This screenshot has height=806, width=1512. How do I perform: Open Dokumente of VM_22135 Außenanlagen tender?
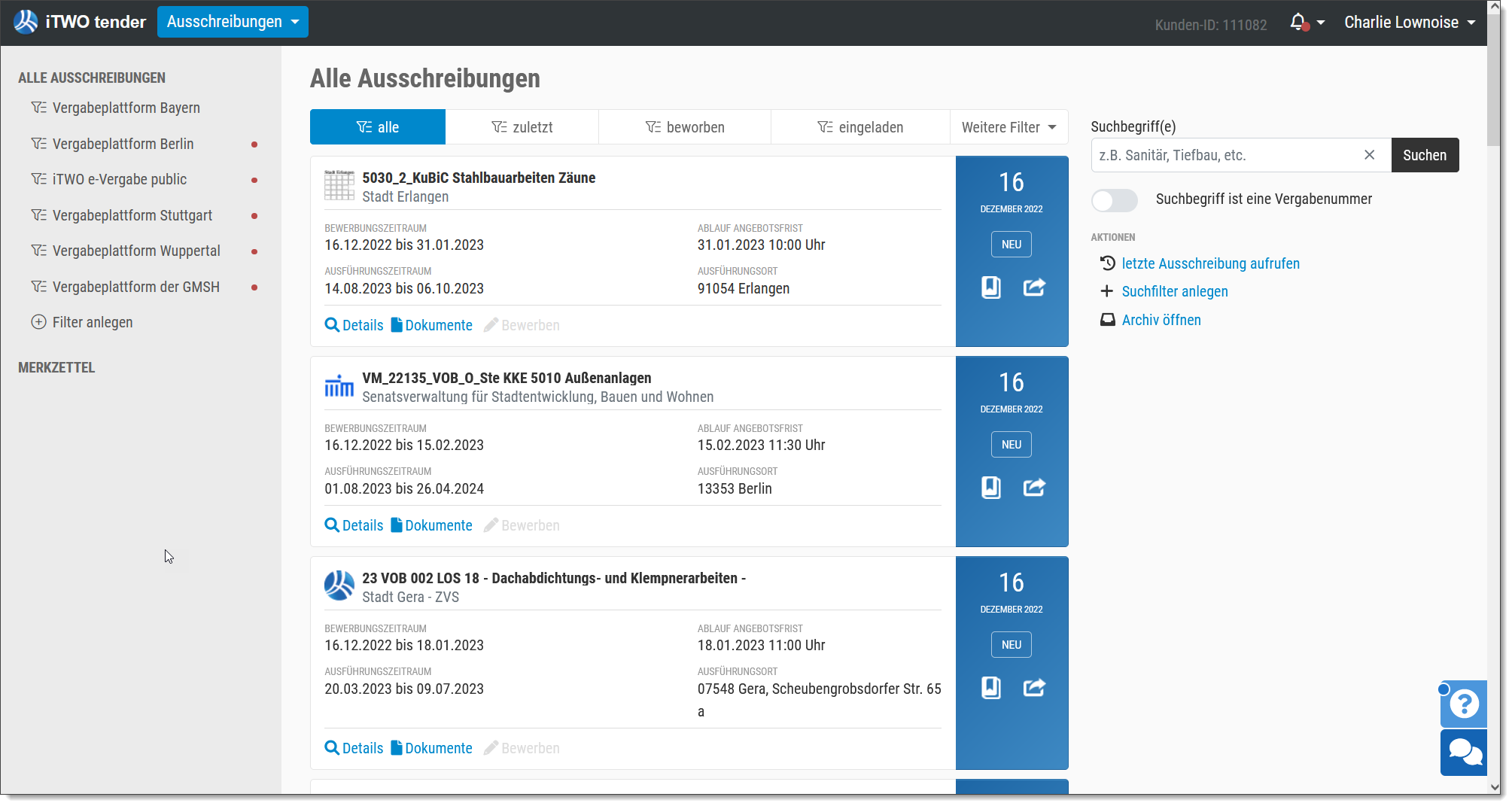[x=431, y=525]
